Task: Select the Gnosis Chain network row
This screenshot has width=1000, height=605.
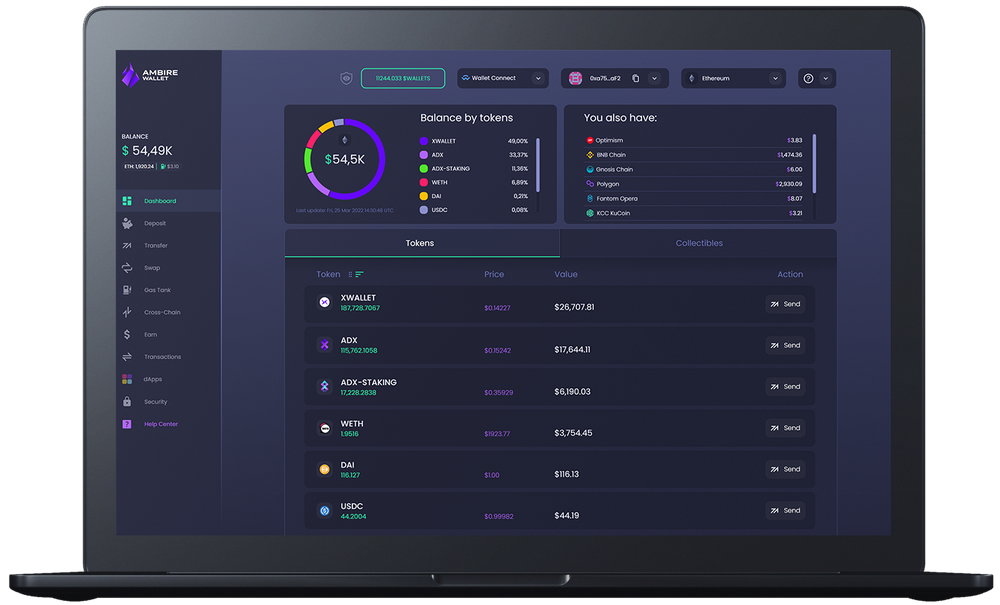Action: point(694,170)
